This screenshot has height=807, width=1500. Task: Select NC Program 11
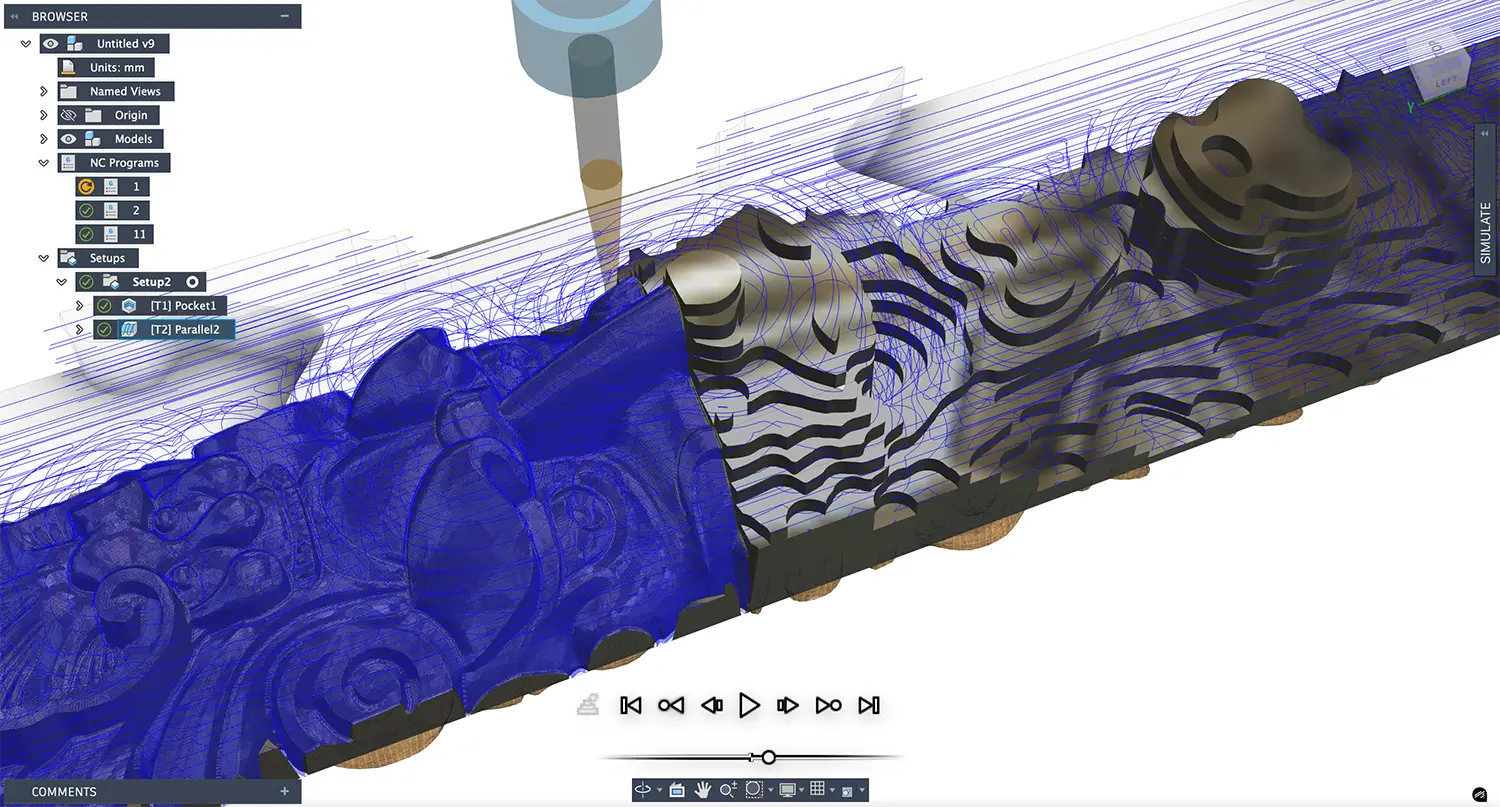114,234
